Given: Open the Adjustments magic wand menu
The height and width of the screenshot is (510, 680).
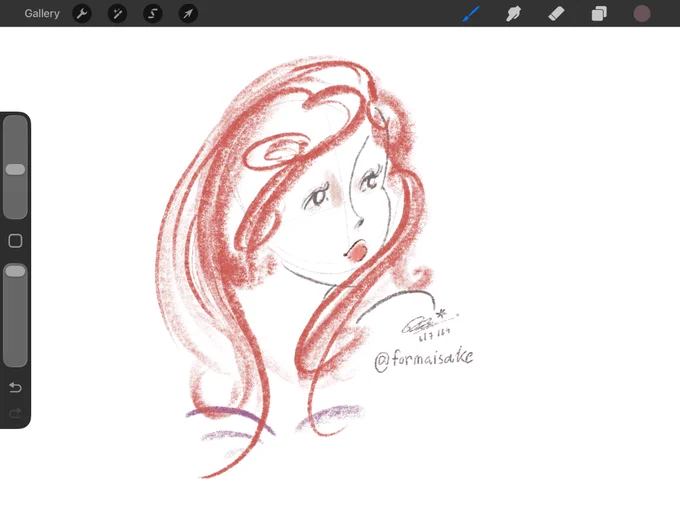Looking at the screenshot, I should coord(118,14).
